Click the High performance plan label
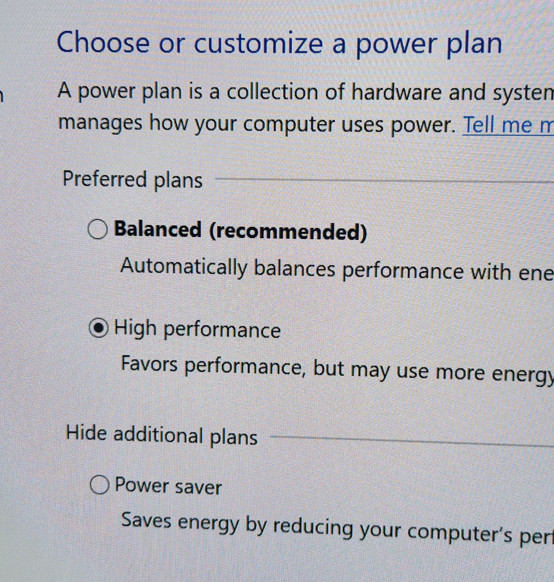 [x=197, y=330]
